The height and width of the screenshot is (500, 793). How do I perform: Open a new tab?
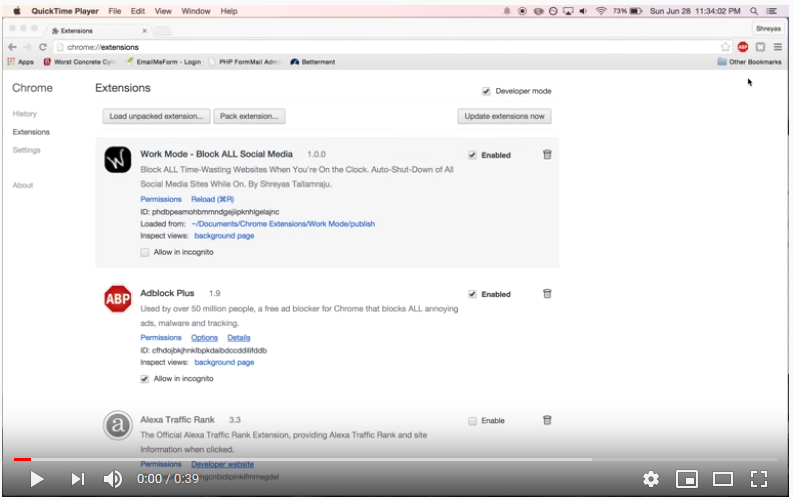pos(162,31)
